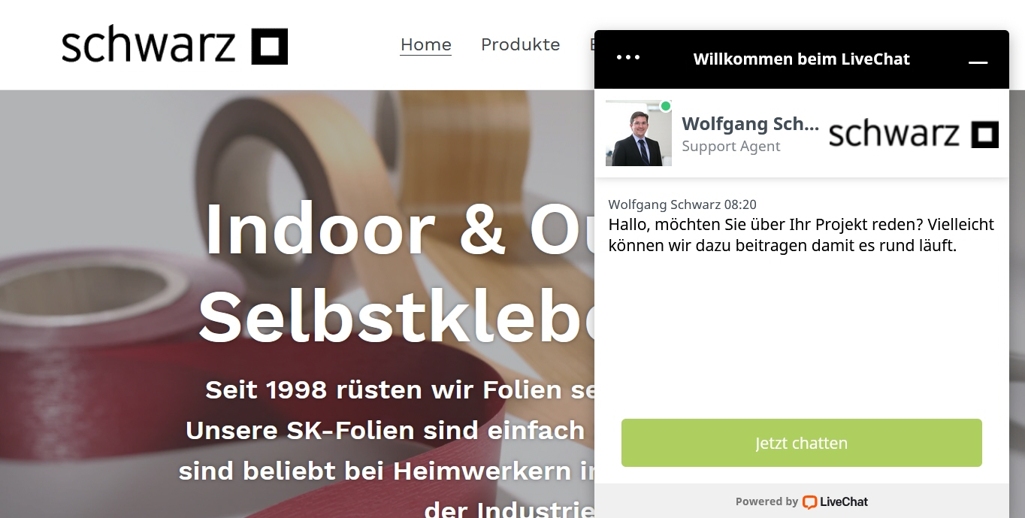Minimize the LiveChat window
1025x518 pixels.
click(x=977, y=61)
